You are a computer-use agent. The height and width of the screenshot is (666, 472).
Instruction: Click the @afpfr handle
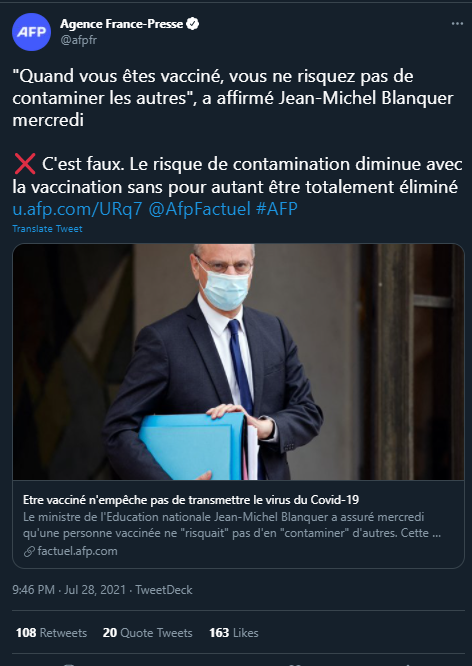[x=79, y=40]
